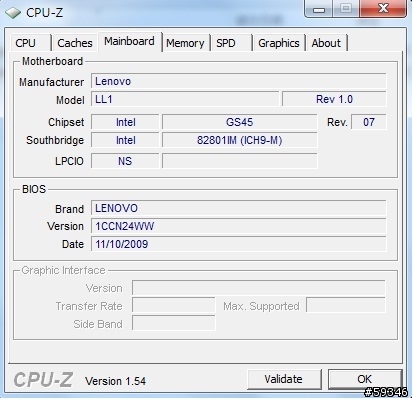The height and width of the screenshot is (400, 413).
Task: Click the OK button
Action: click(x=365, y=379)
